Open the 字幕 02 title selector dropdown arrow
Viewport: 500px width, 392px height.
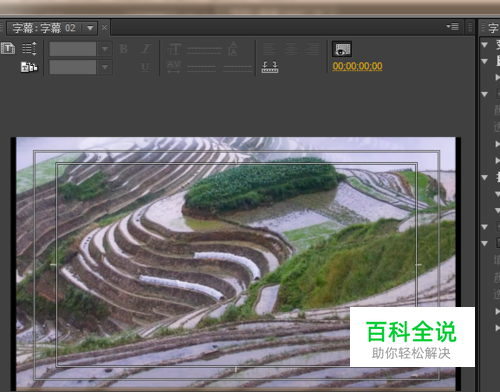pyautogui.click(x=90, y=28)
